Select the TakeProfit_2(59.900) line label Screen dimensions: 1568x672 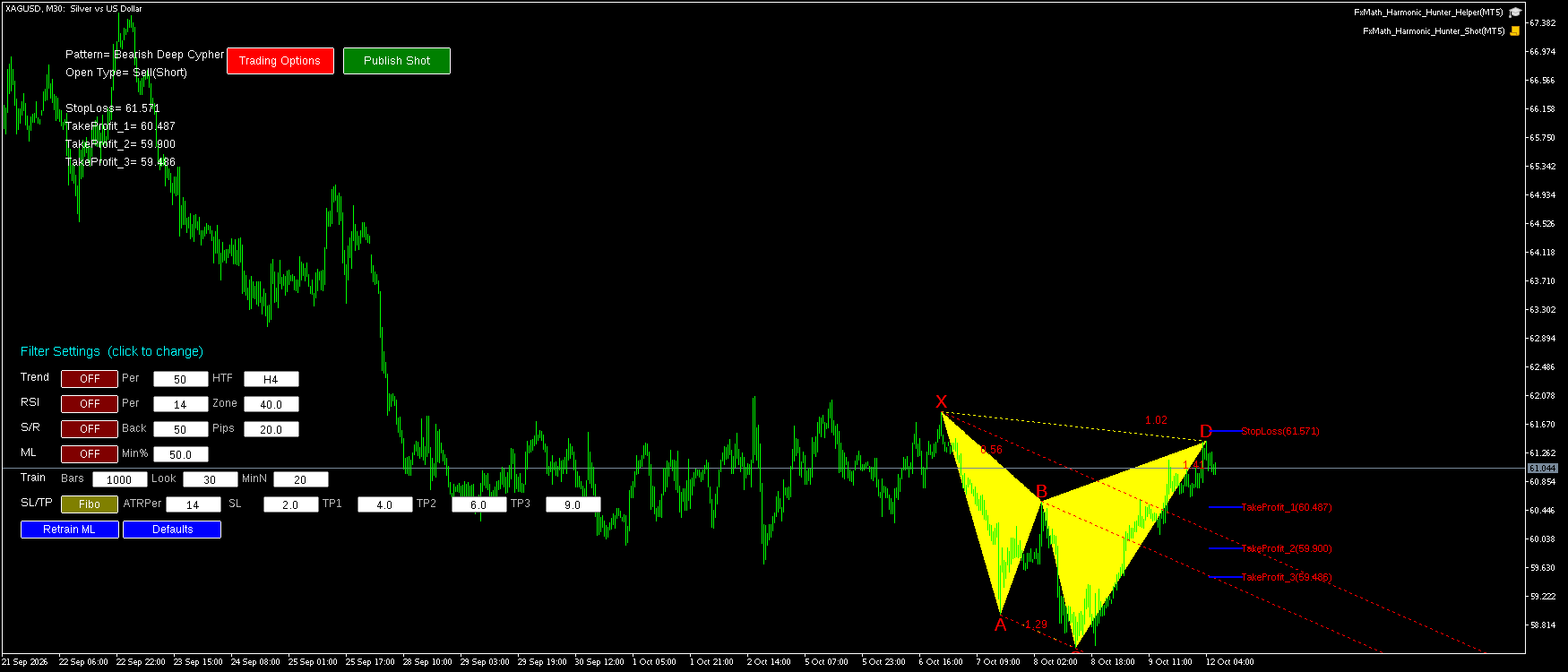tap(1286, 548)
